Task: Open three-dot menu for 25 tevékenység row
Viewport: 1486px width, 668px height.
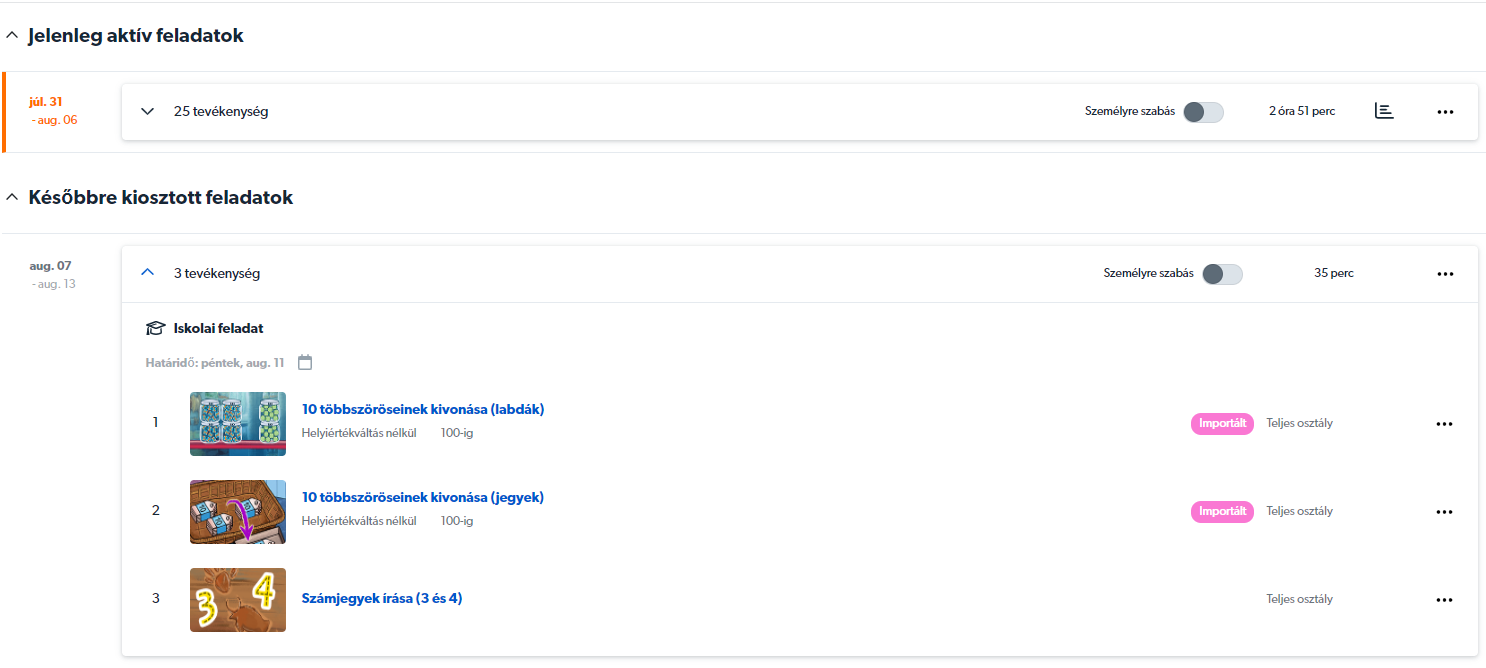Action: 1445,112
